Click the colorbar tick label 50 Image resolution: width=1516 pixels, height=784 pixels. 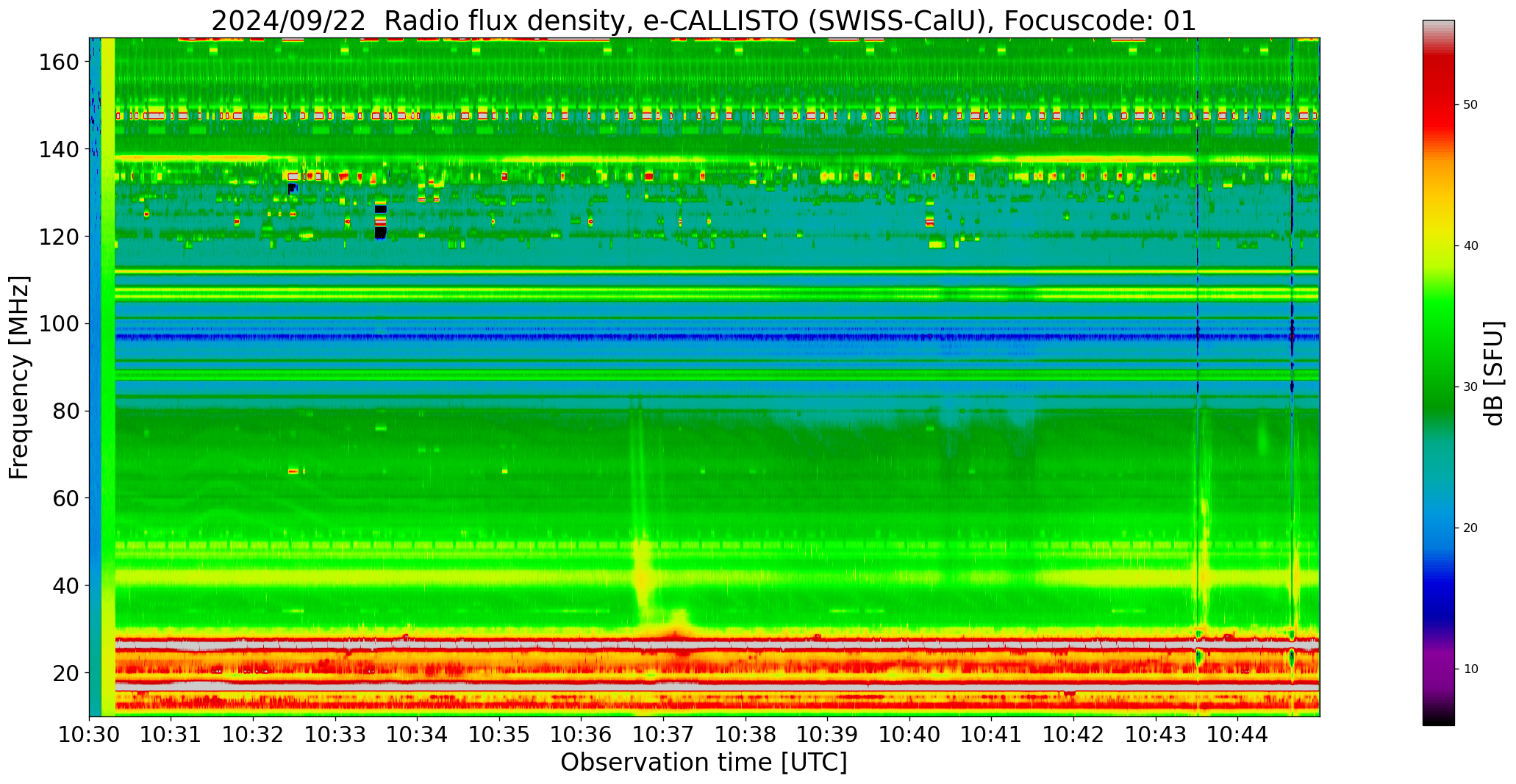[x=1470, y=105]
